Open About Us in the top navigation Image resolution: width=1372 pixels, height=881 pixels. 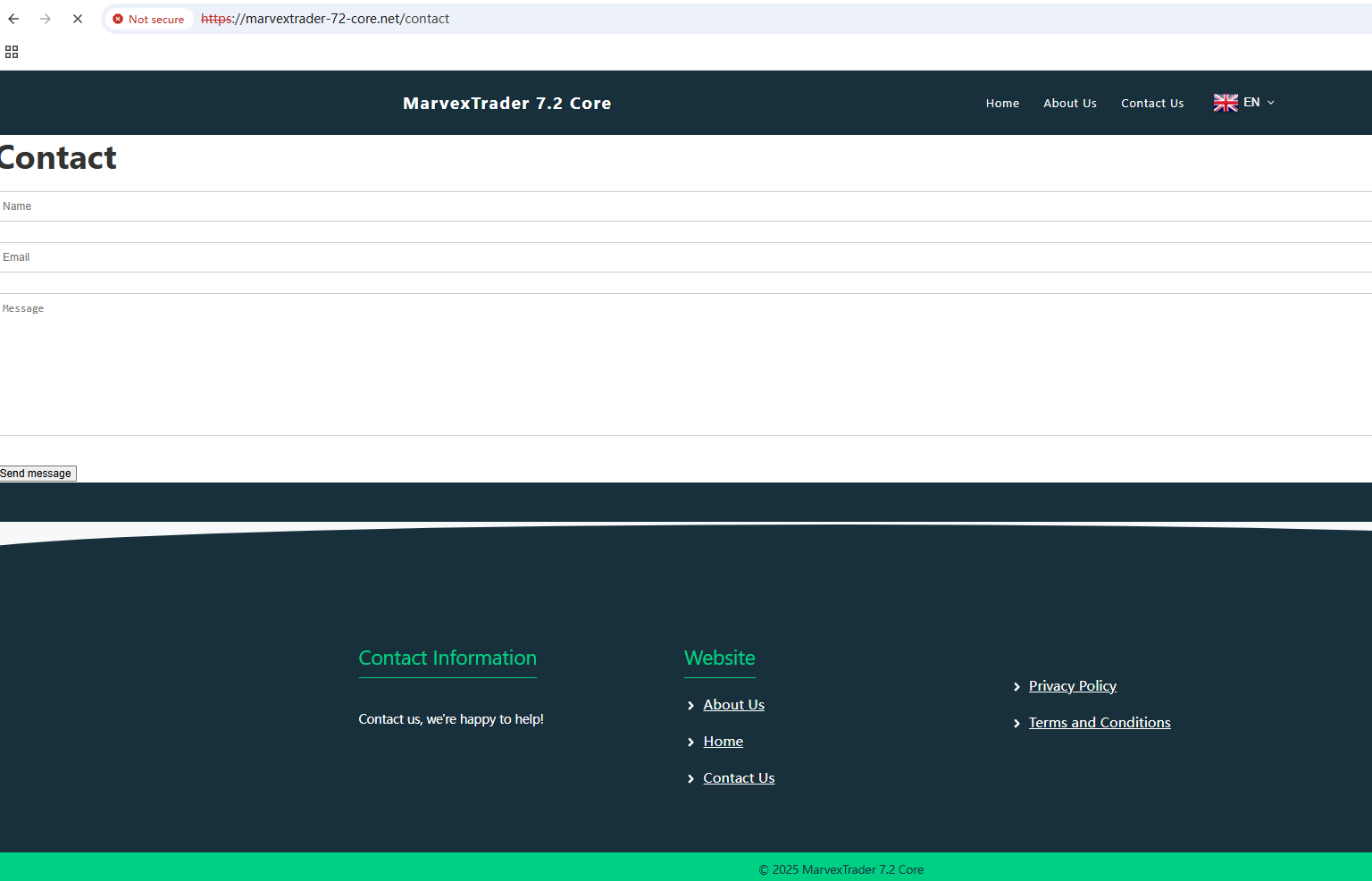tap(1069, 104)
